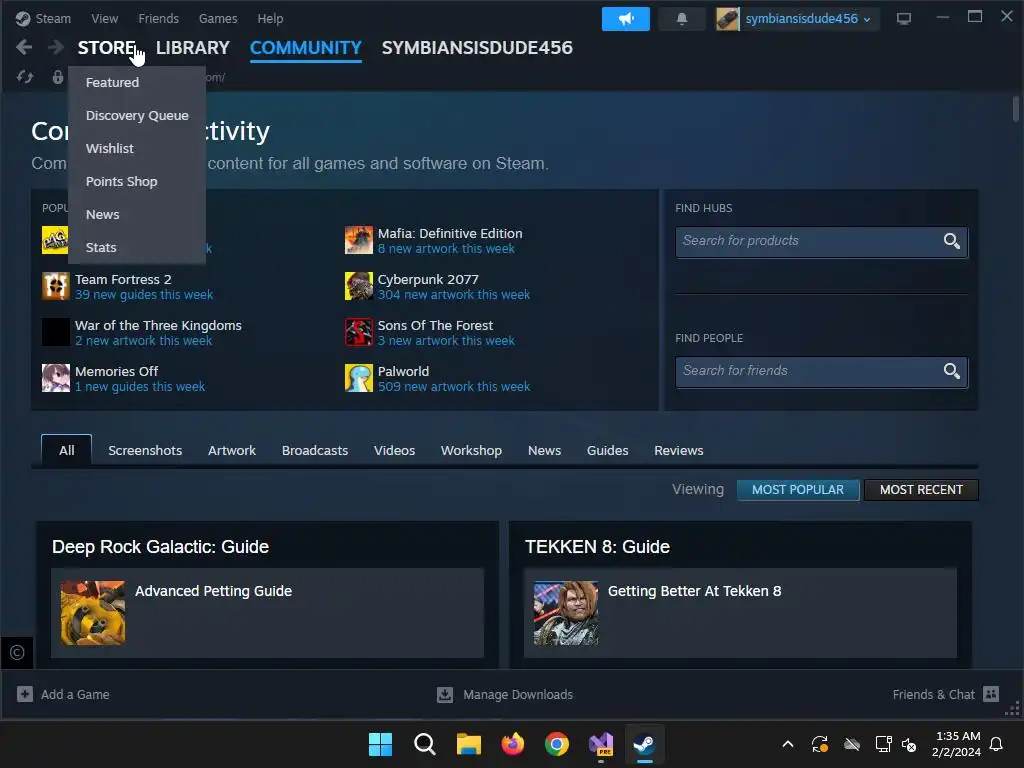
Task: Click the symbiansisdude456 avatar image
Action: coord(728,19)
